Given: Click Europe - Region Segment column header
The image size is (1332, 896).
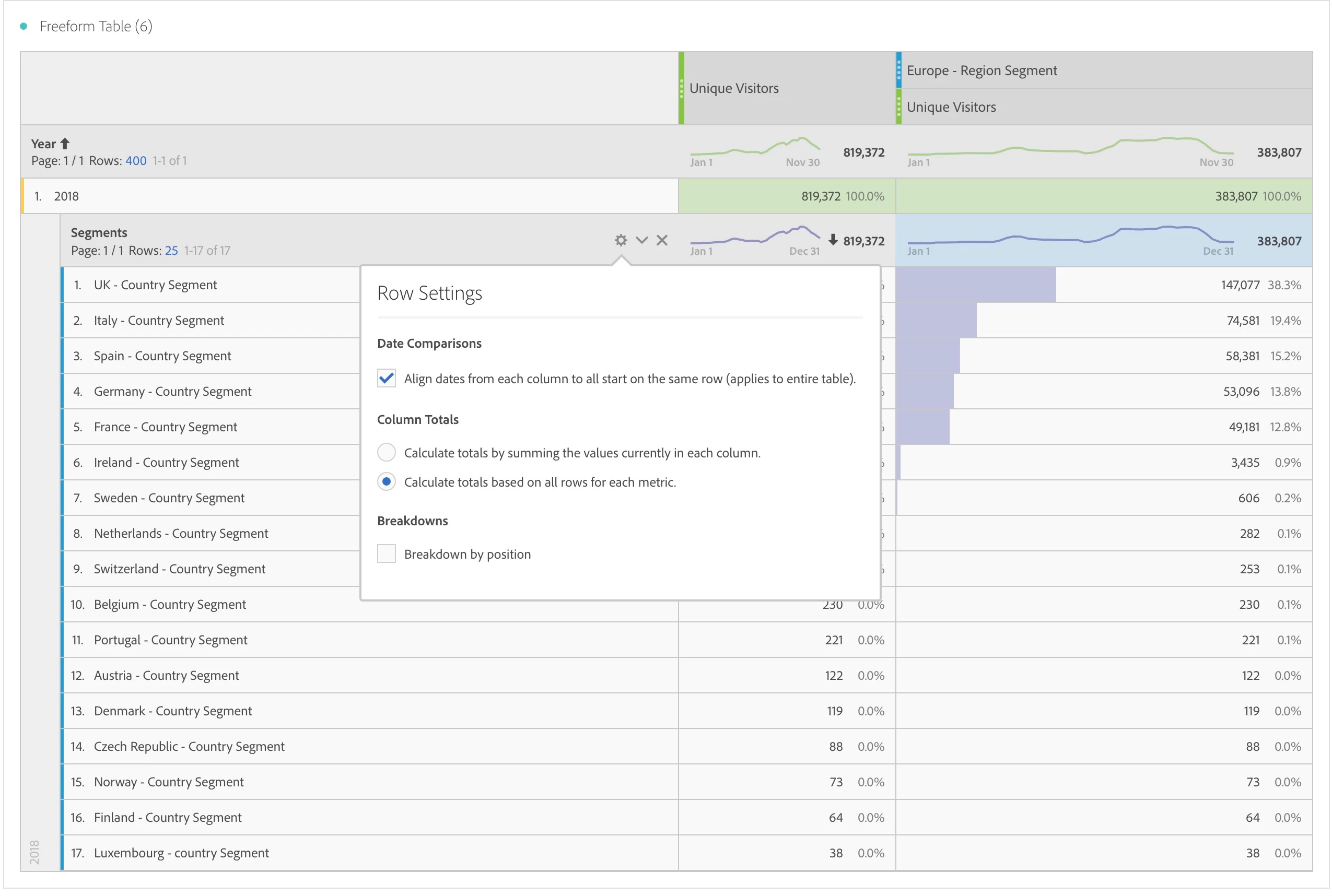Looking at the screenshot, I should click(x=981, y=70).
